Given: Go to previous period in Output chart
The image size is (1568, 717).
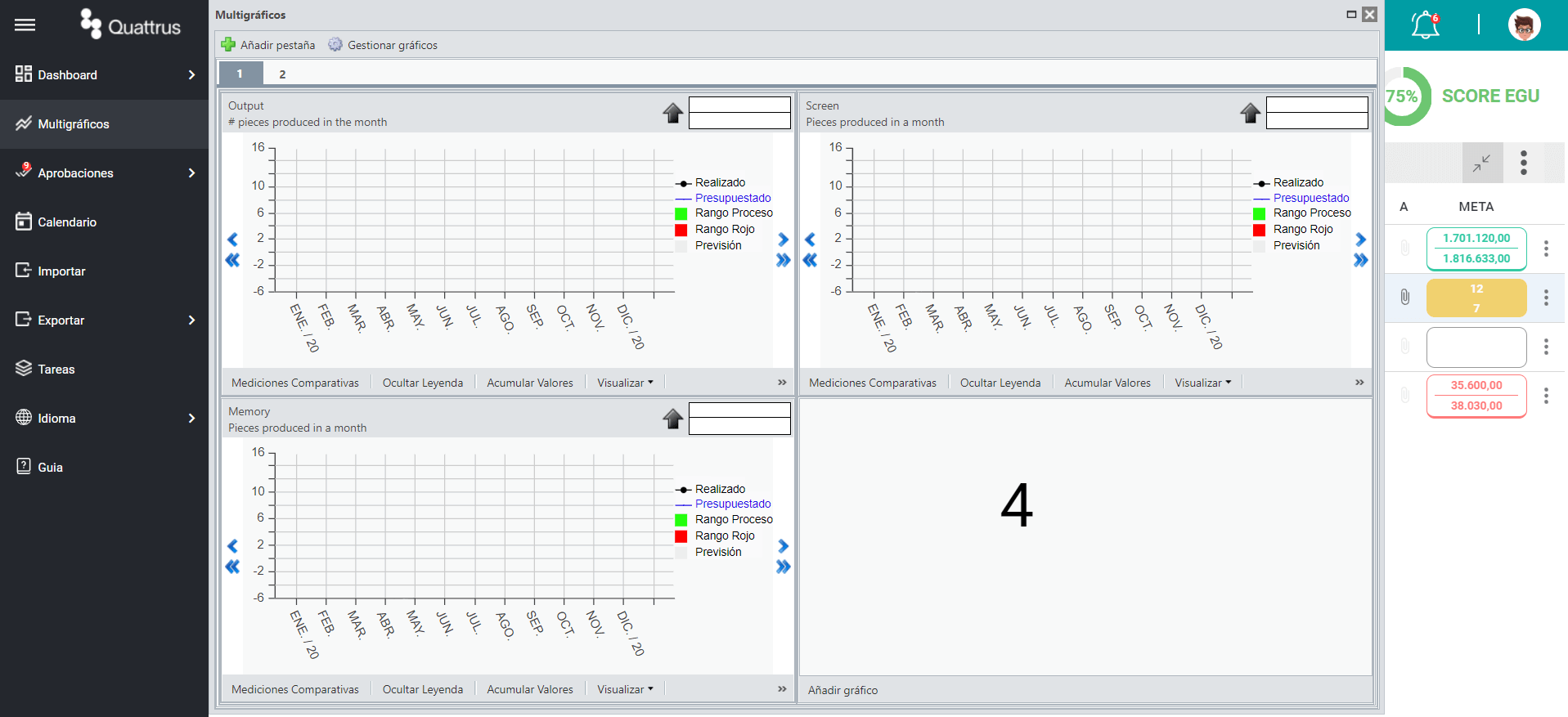Looking at the screenshot, I should [x=232, y=240].
